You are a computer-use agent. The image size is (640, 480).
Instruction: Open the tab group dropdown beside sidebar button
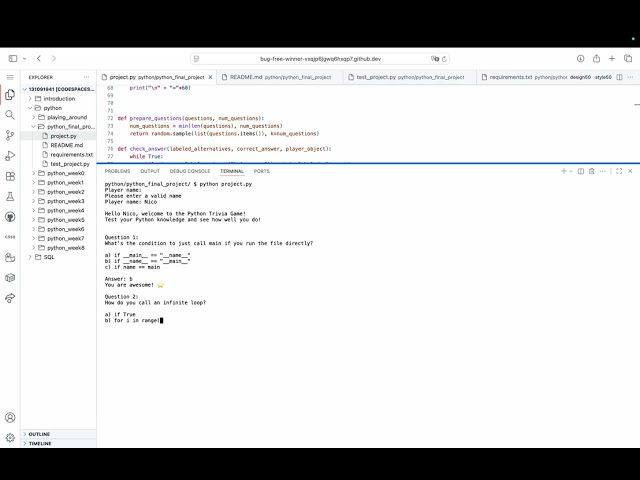[x=24, y=58]
